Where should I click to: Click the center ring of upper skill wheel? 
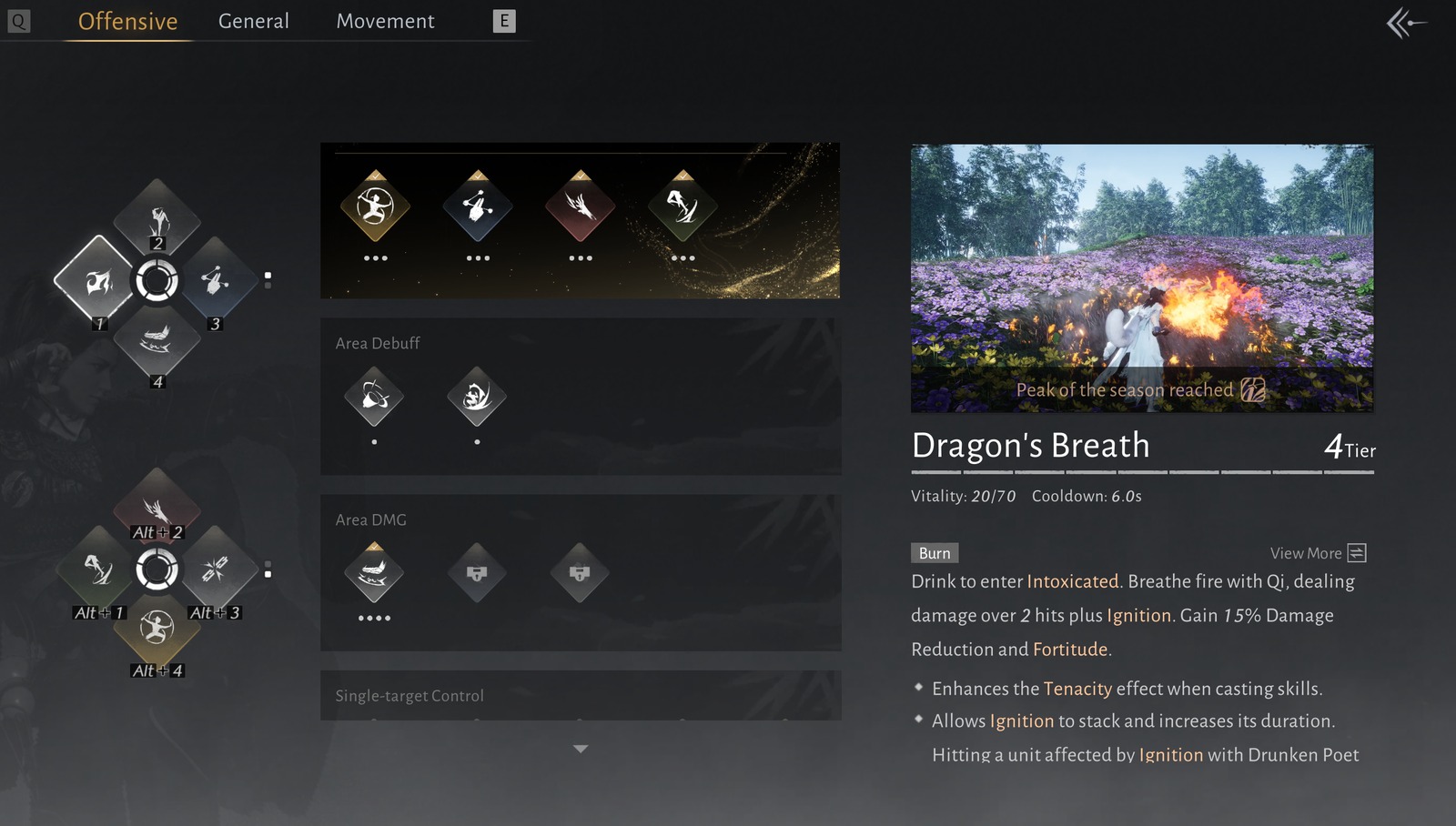(x=157, y=281)
